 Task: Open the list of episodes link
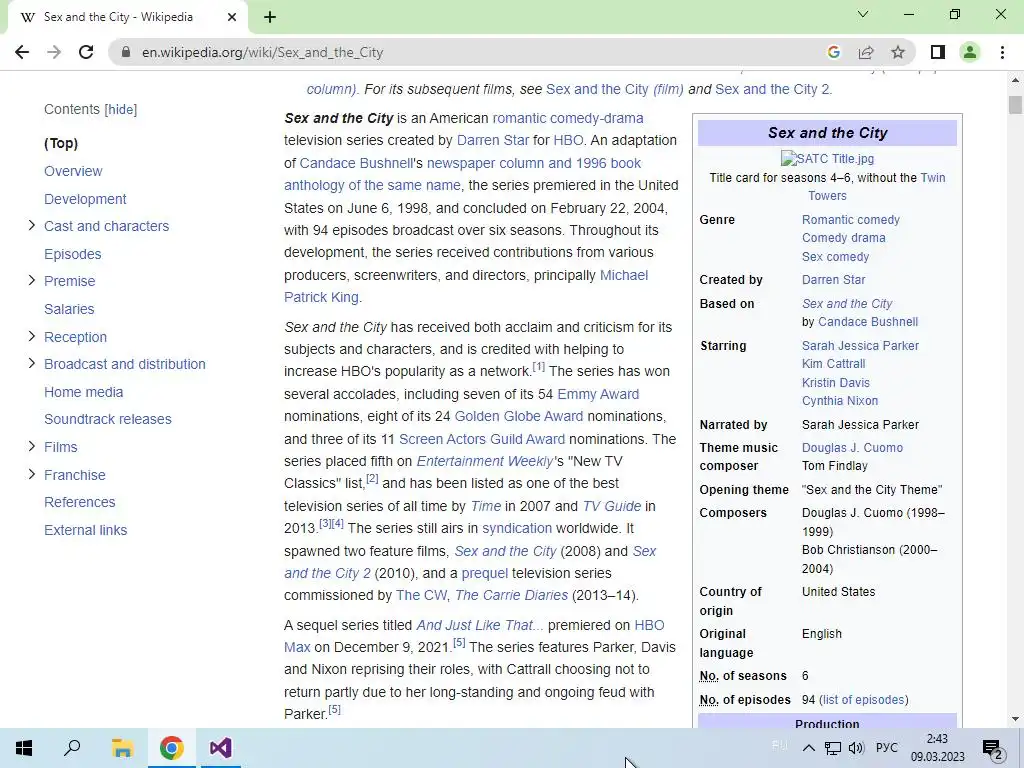863,700
